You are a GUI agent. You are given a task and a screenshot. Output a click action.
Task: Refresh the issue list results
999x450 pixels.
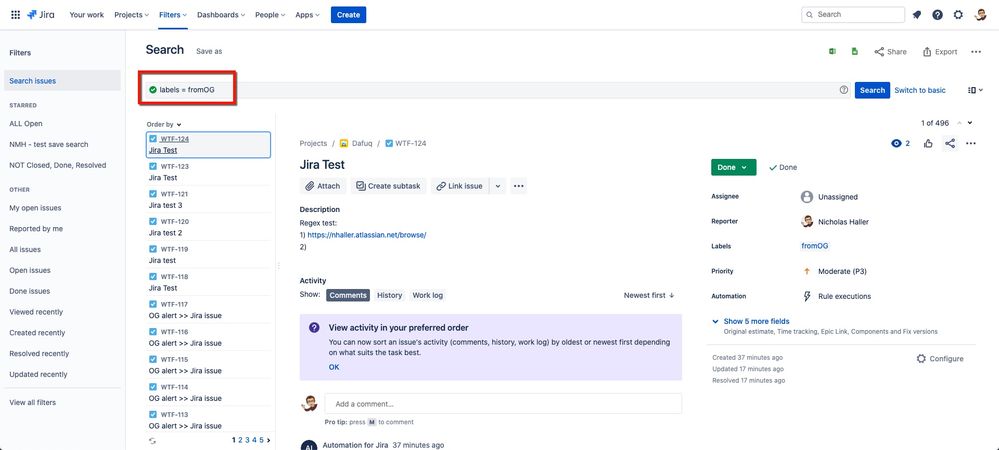(x=152, y=440)
